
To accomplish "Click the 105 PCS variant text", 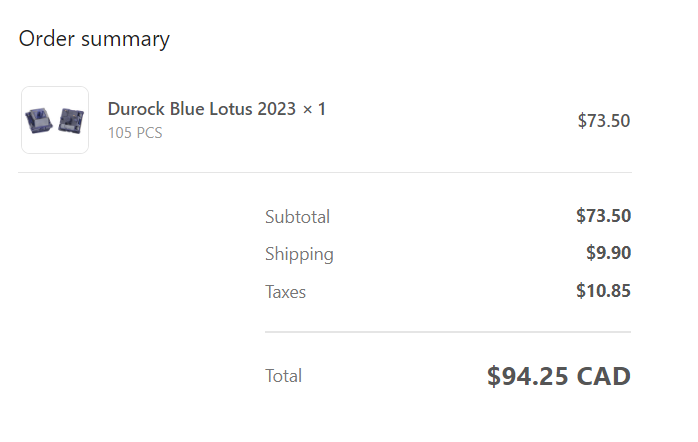I will click(x=135, y=132).
